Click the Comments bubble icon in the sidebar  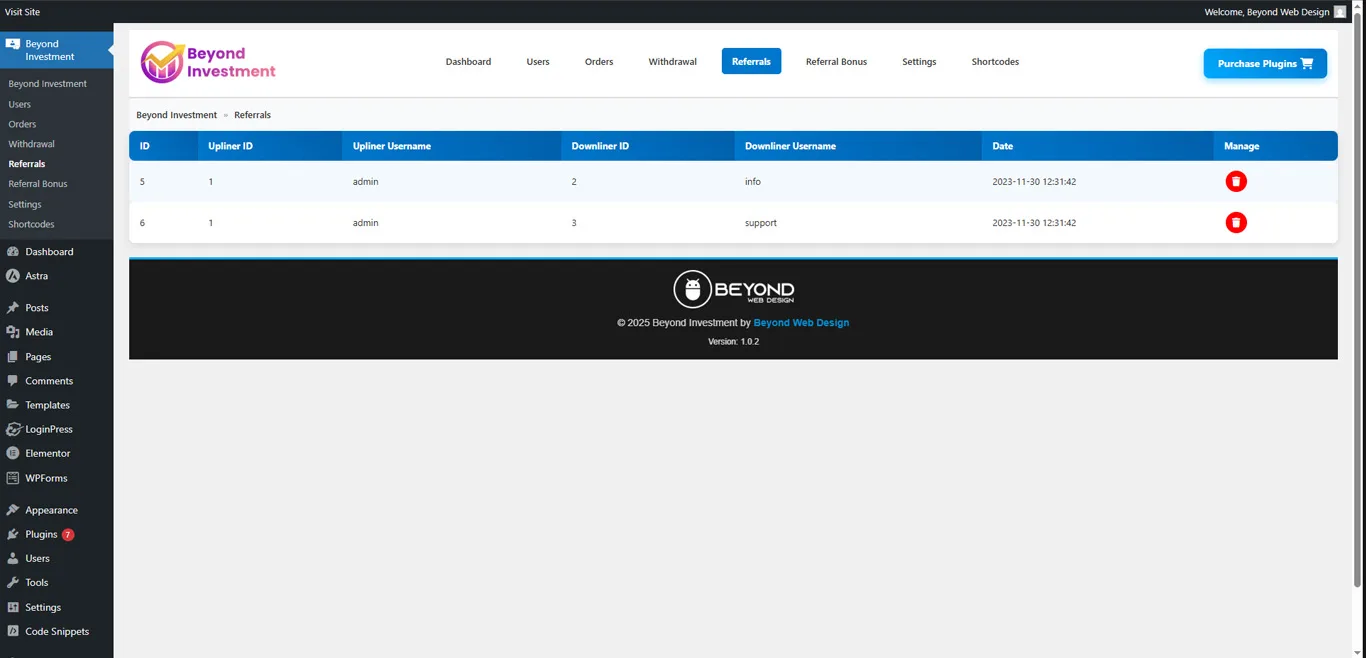(12, 381)
